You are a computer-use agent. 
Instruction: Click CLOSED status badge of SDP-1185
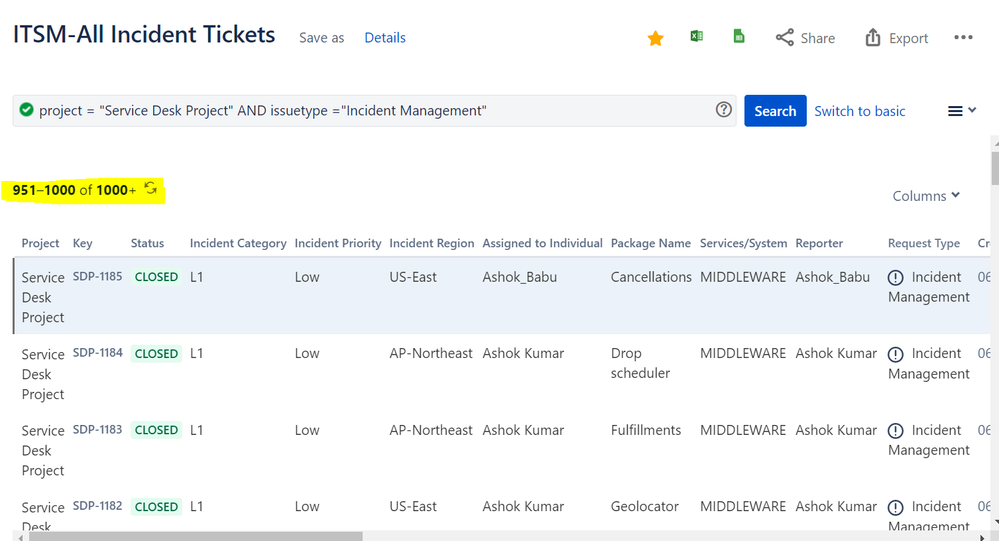click(x=156, y=277)
